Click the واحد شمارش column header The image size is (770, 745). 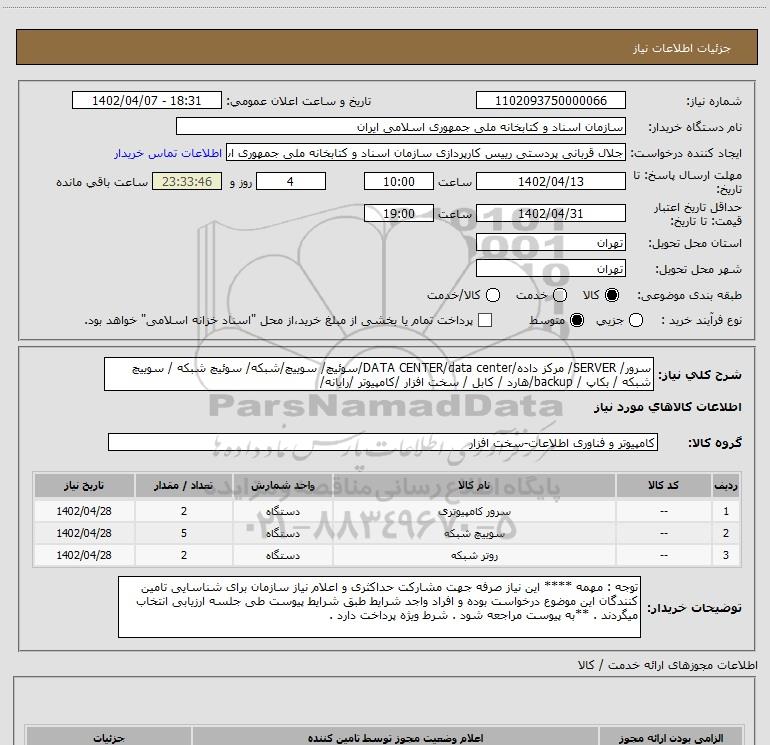(x=283, y=485)
